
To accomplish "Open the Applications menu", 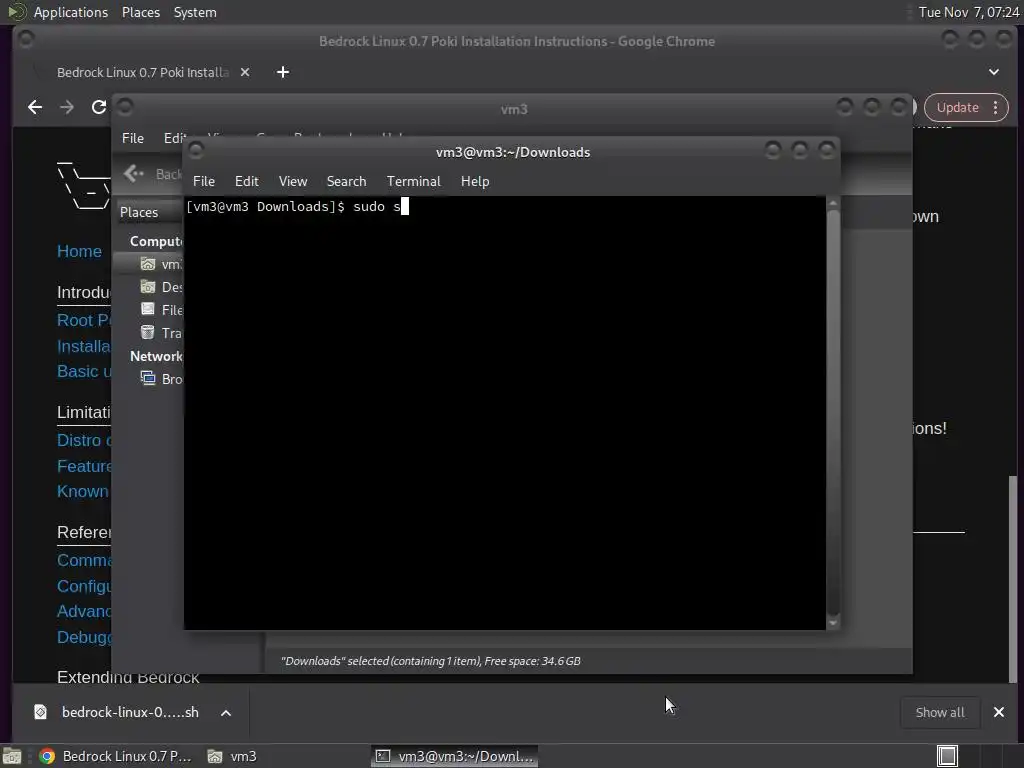I will point(71,12).
